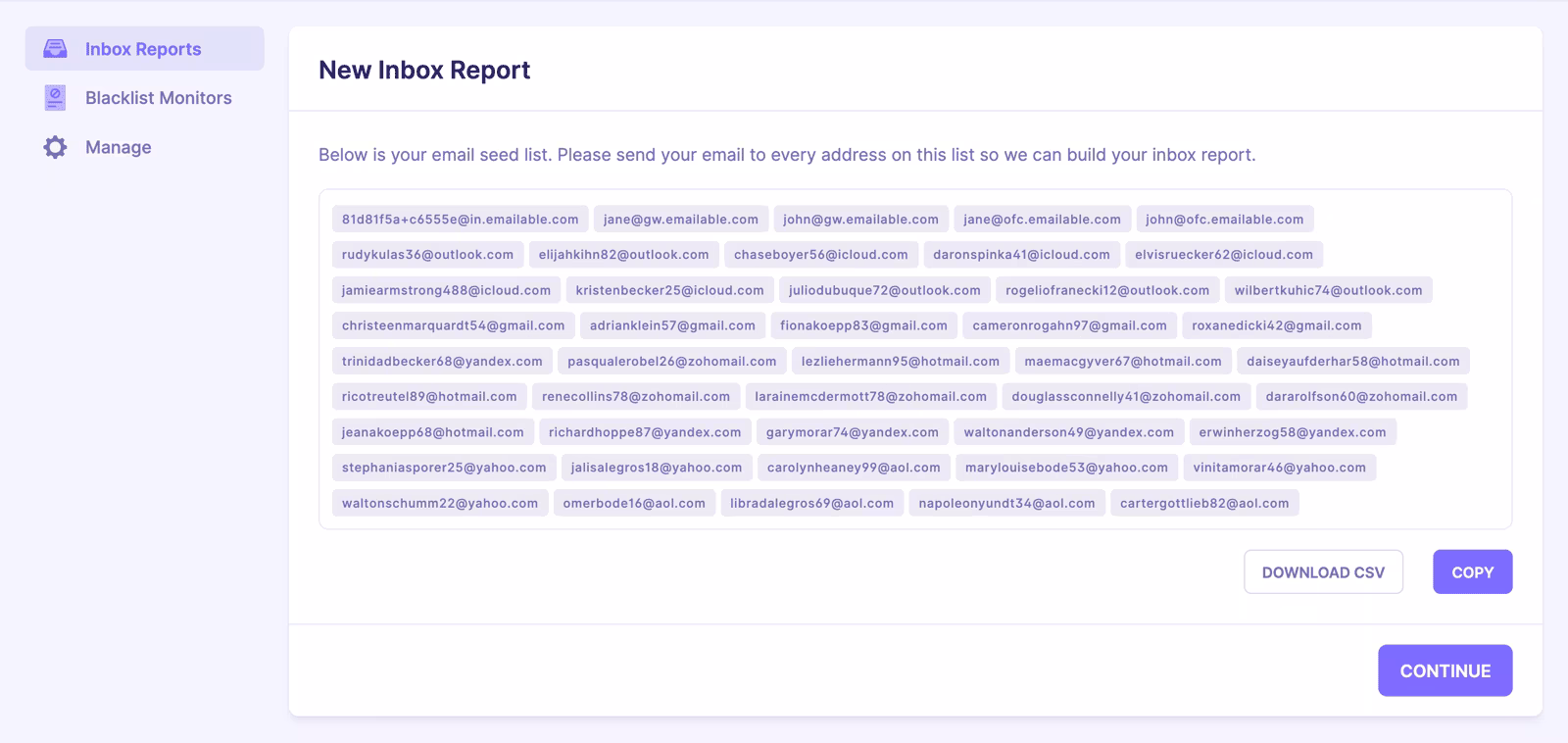
Task: Click the dararolfson60@zohomail.com chip
Action: (x=1360, y=397)
